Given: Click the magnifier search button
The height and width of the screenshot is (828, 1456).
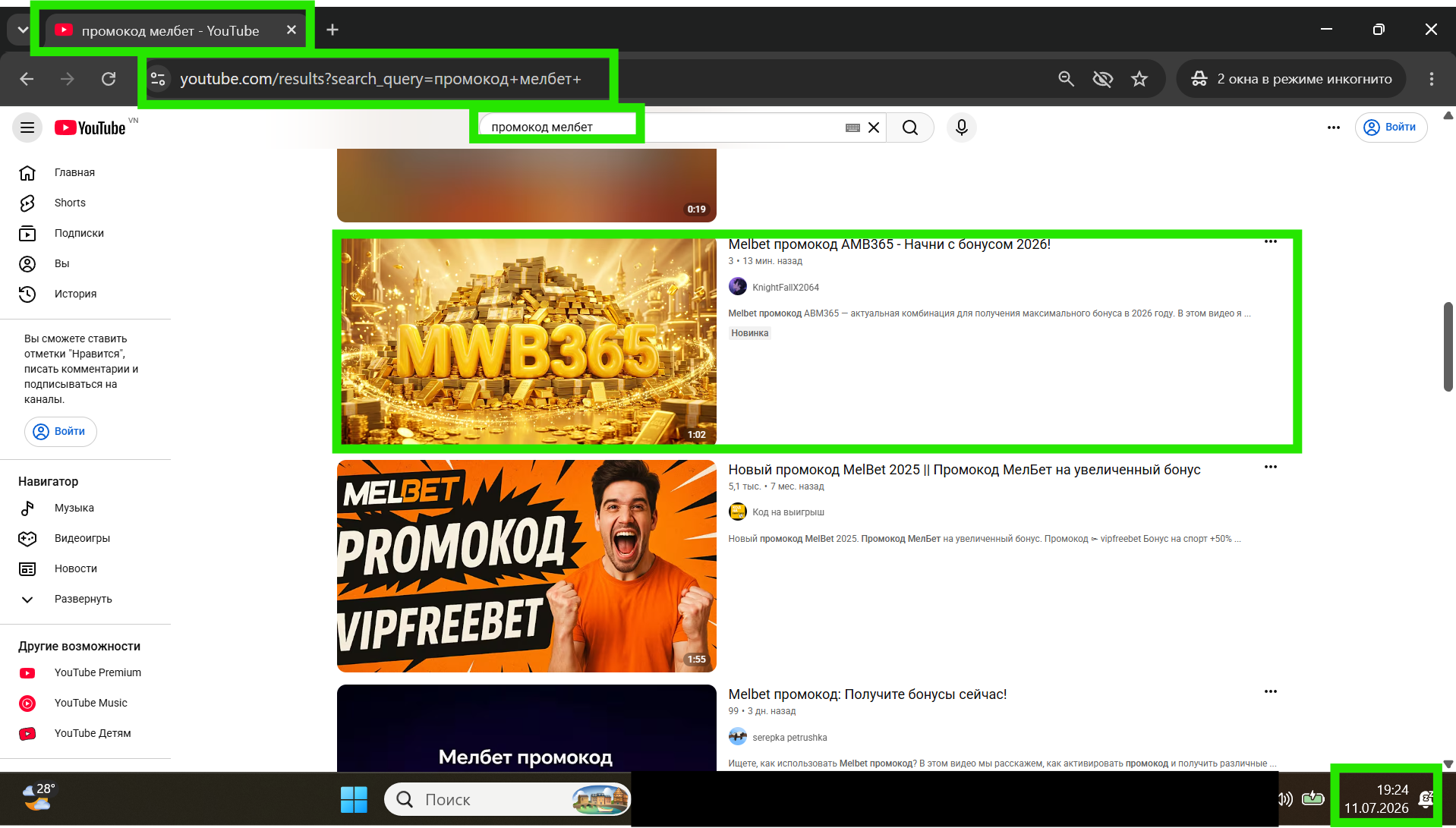Looking at the screenshot, I should (x=910, y=128).
